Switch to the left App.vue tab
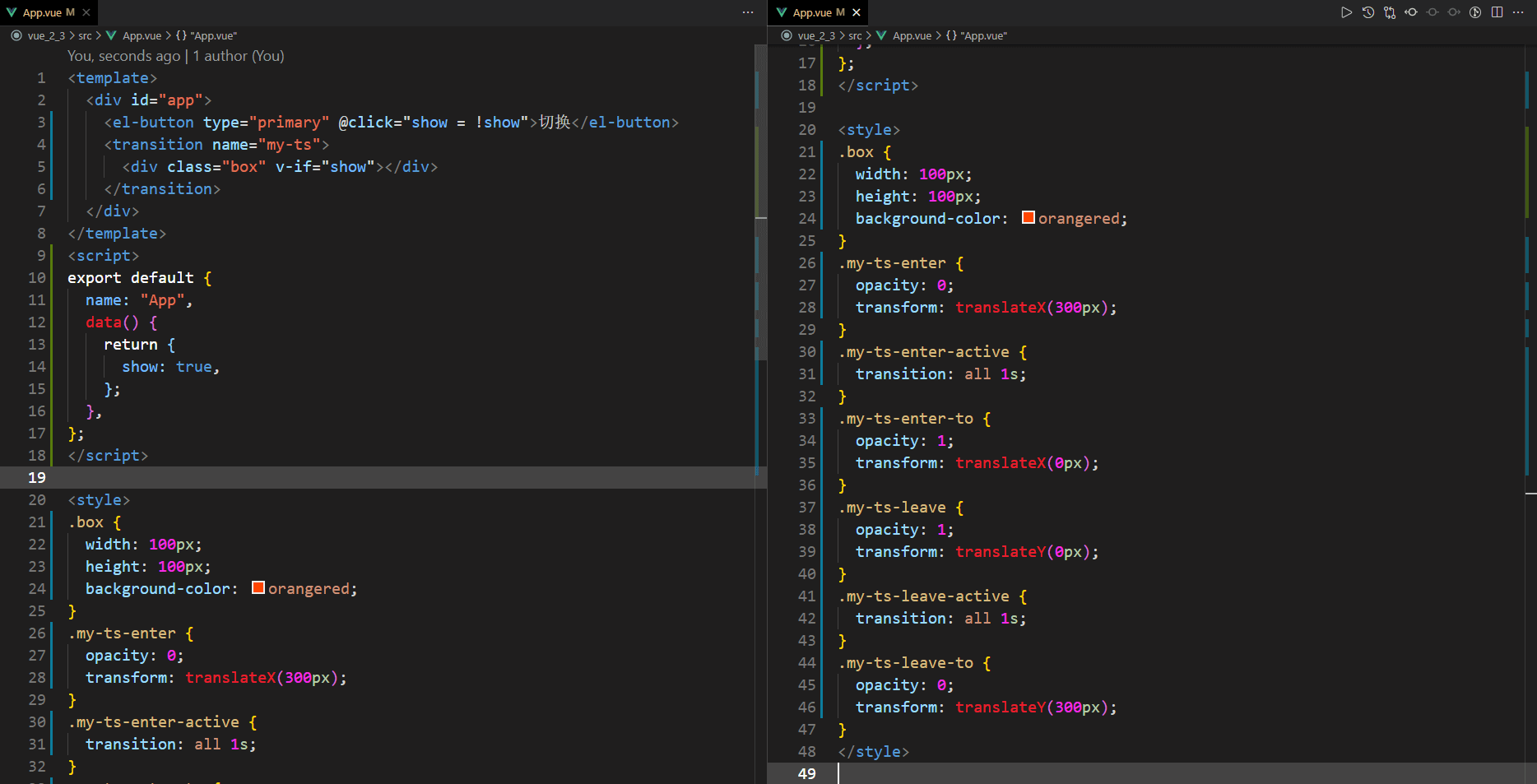Image resolution: width=1537 pixels, height=784 pixels. [43, 12]
